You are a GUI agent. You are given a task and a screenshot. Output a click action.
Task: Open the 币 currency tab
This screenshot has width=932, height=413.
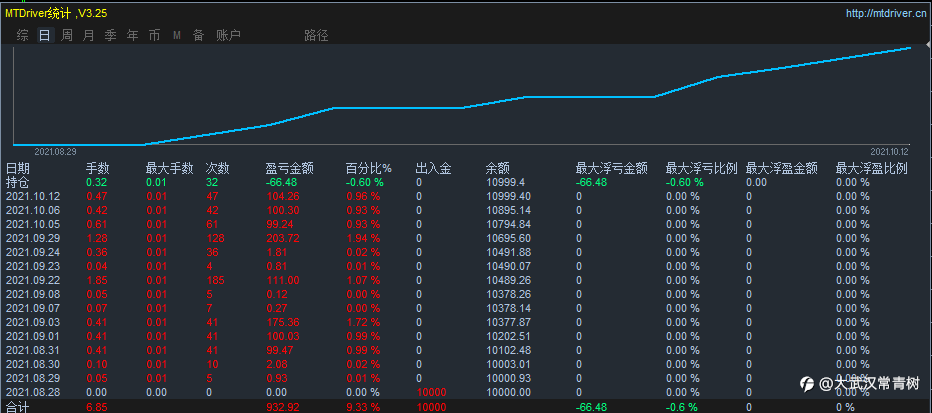pos(155,36)
